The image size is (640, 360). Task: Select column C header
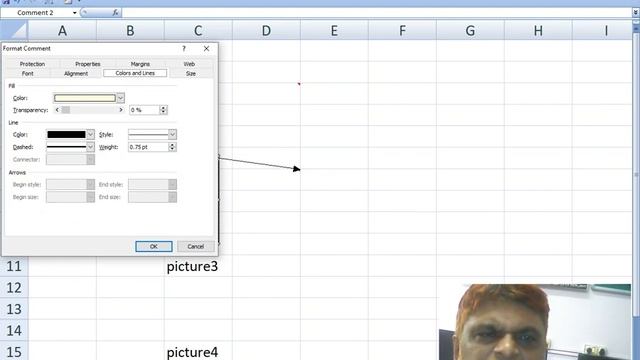(x=198, y=31)
